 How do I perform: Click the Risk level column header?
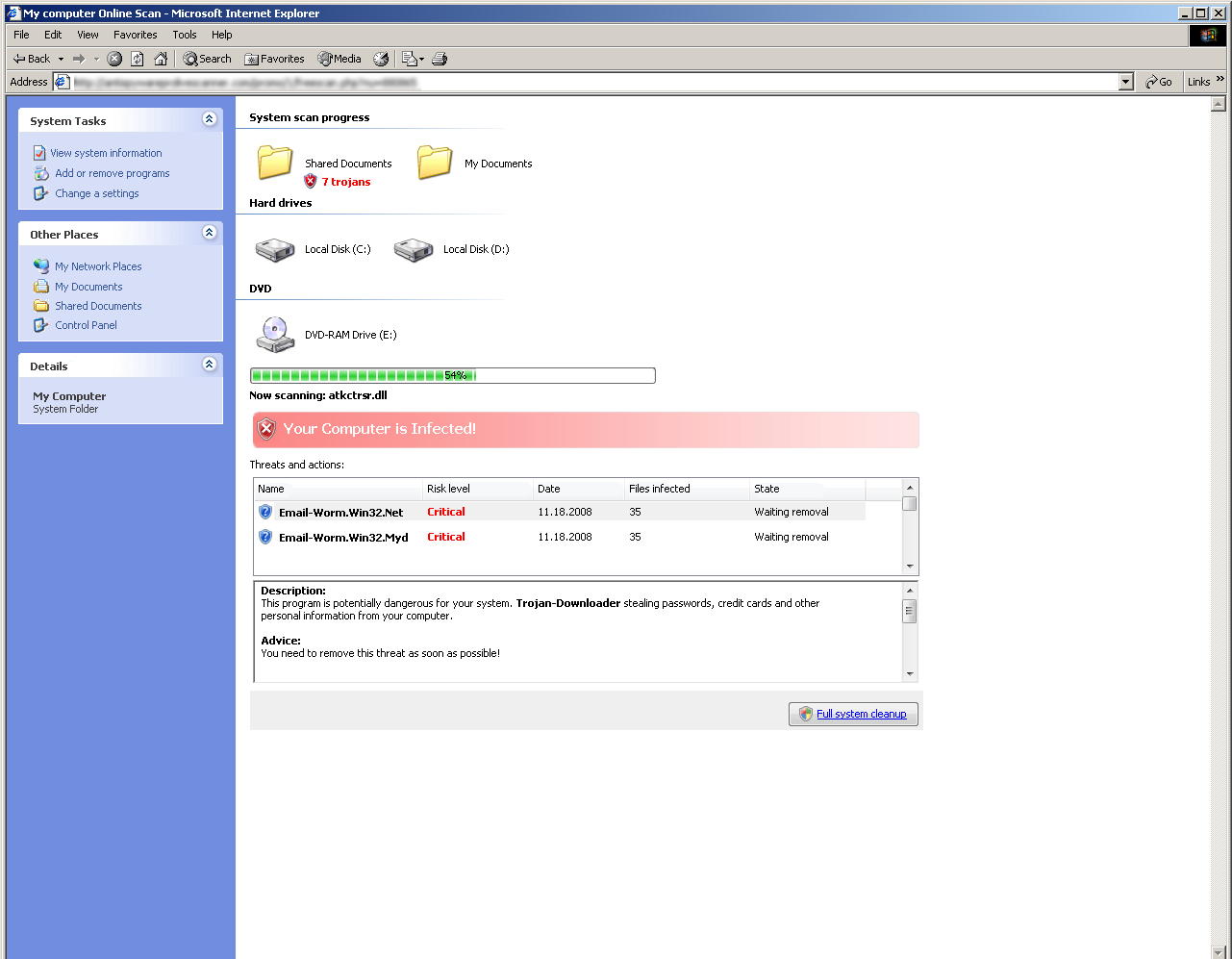coord(478,489)
